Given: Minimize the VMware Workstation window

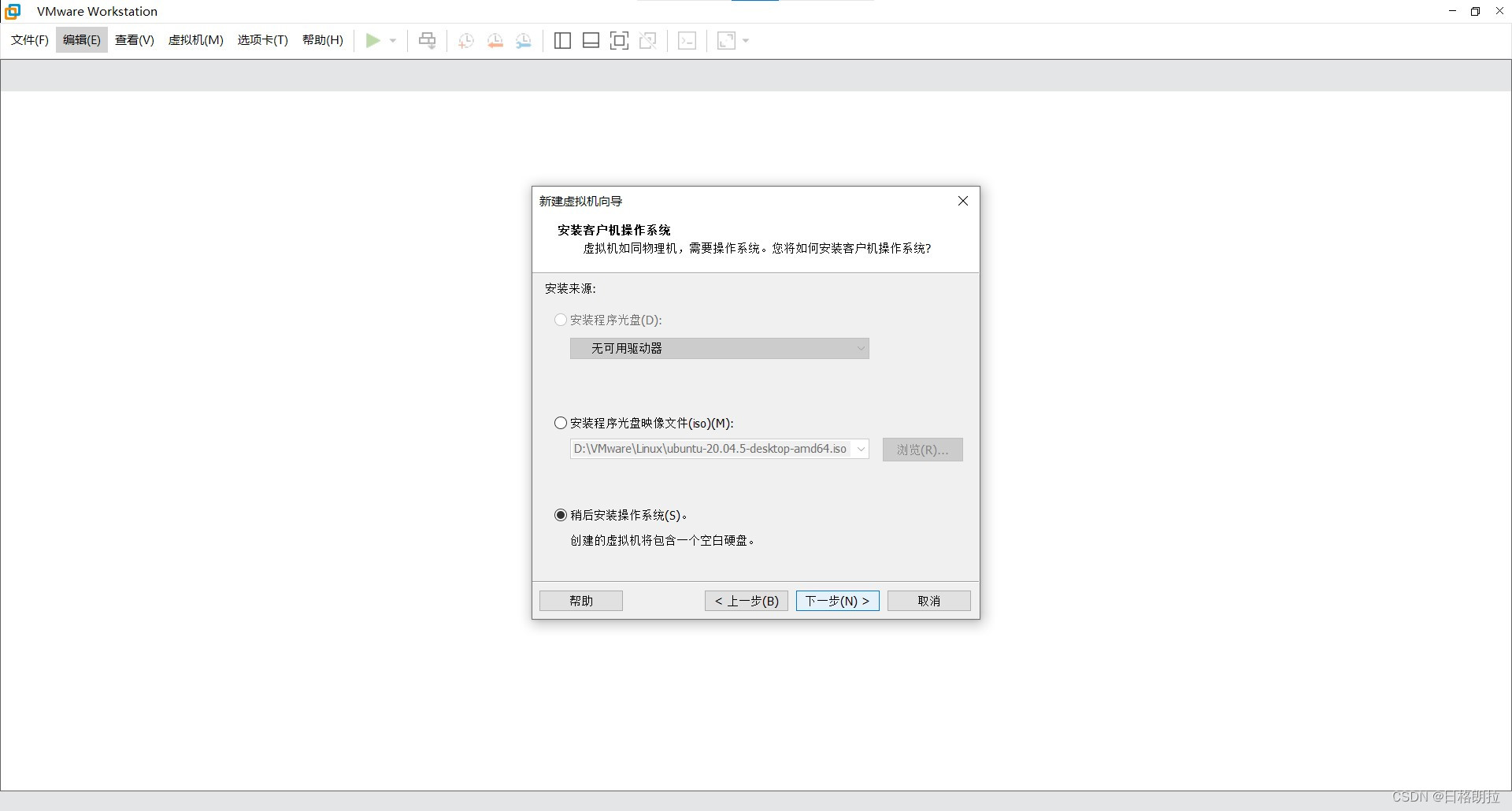Looking at the screenshot, I should tap(1452, 11).
